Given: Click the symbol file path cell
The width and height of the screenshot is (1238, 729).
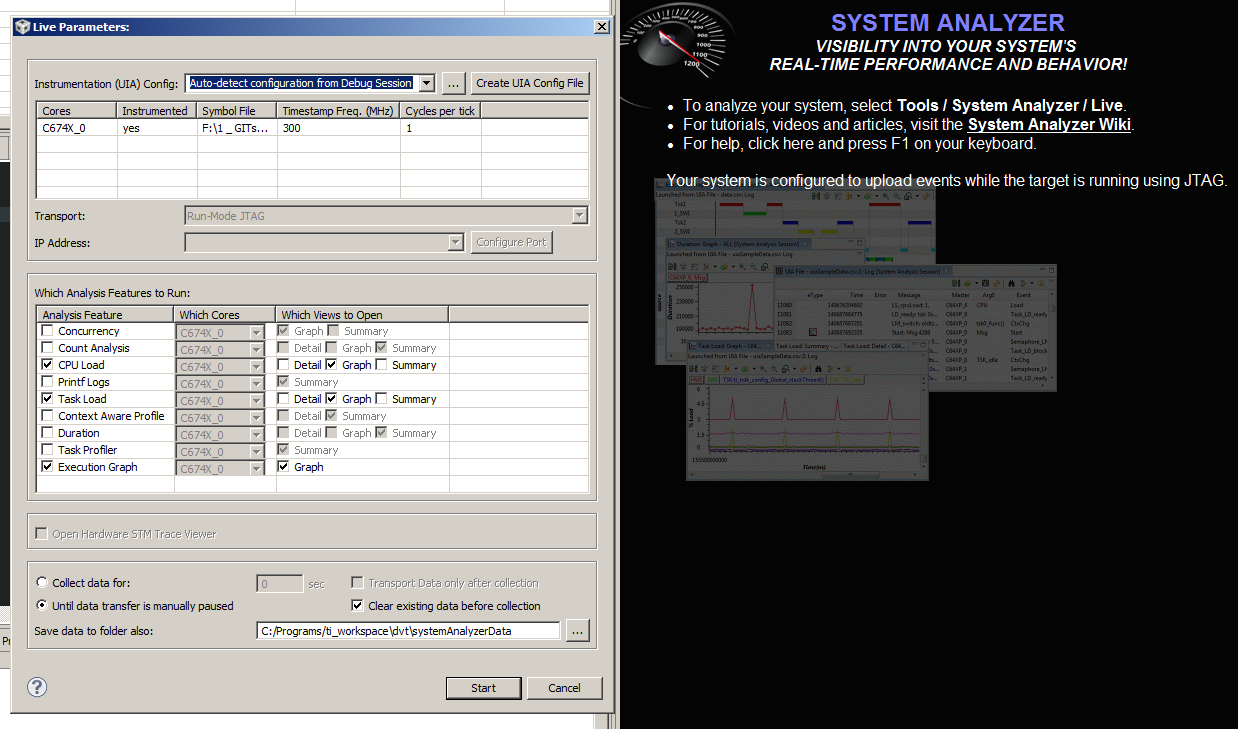Looking at the screenshot, I should [236, 128].
